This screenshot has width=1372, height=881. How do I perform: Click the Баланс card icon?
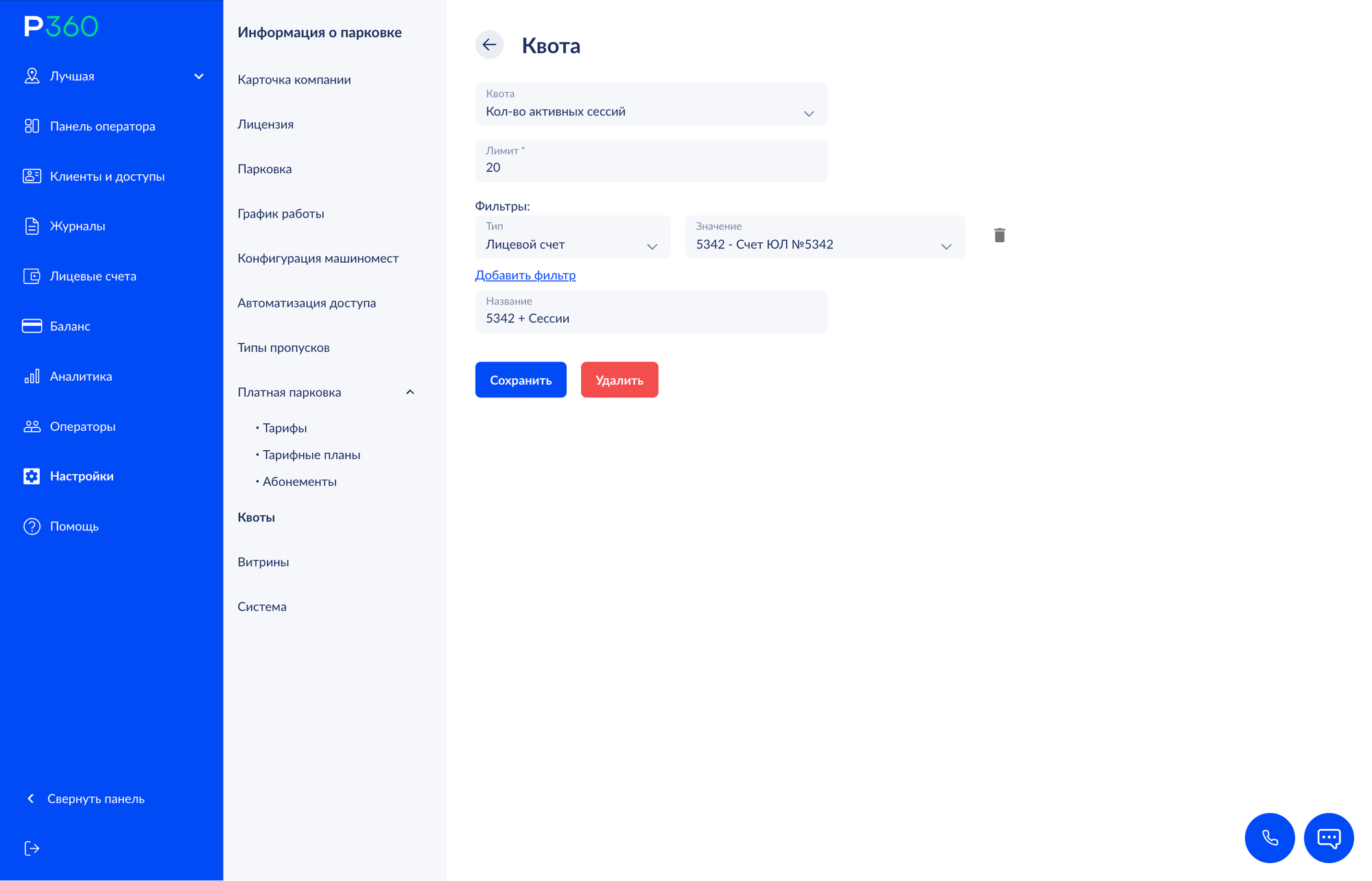pos(32,327)
